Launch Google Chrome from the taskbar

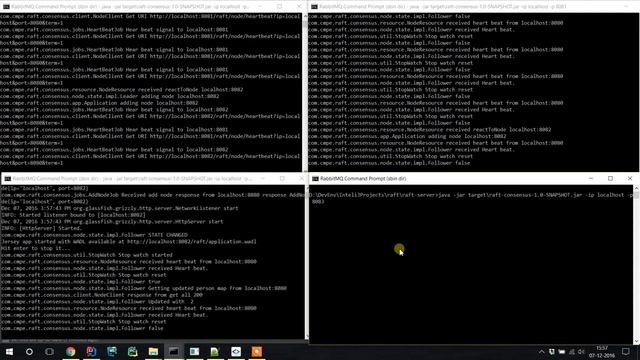[71, 351]
